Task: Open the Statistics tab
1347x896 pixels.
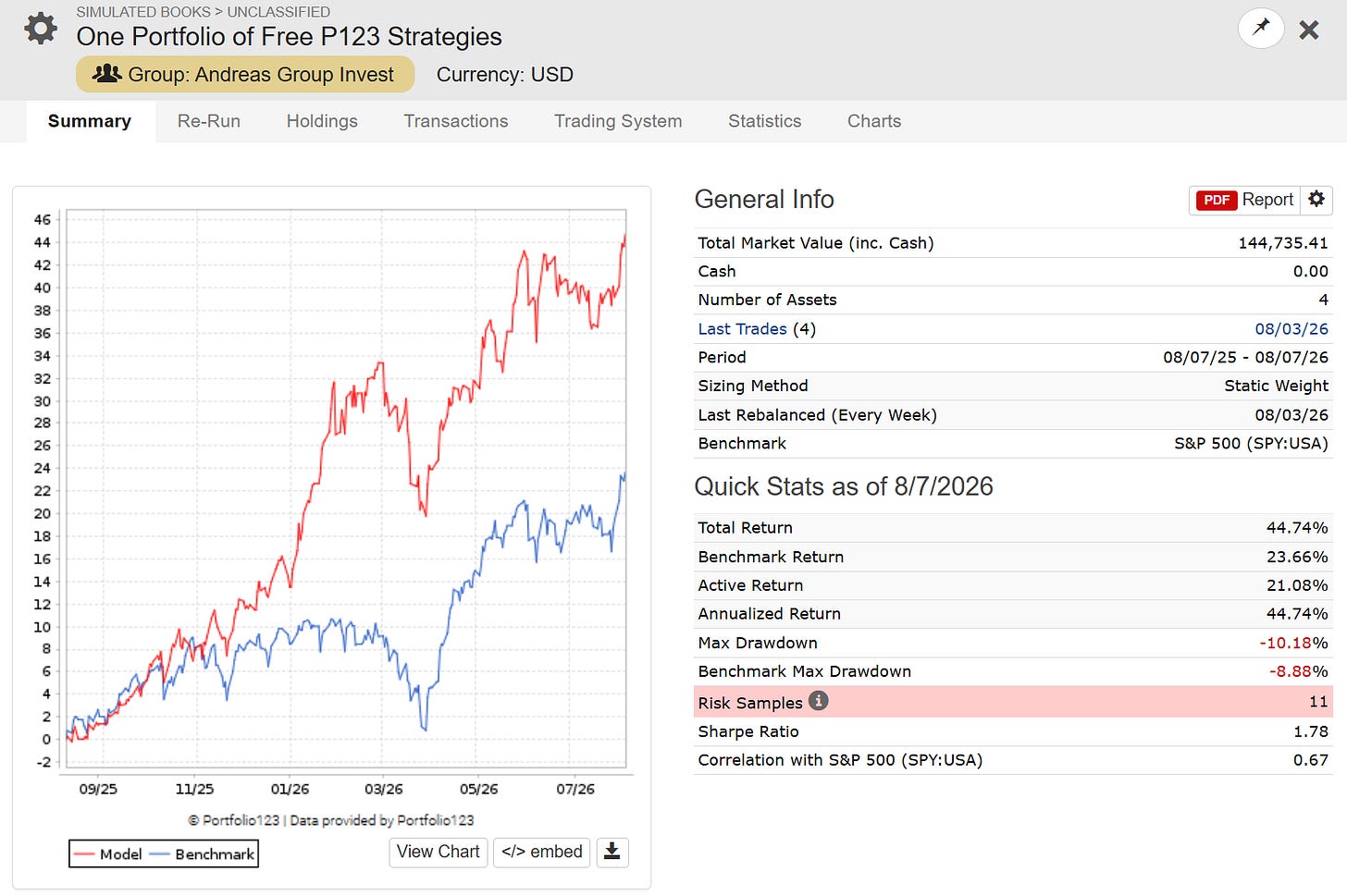Action: click(765, 121)
